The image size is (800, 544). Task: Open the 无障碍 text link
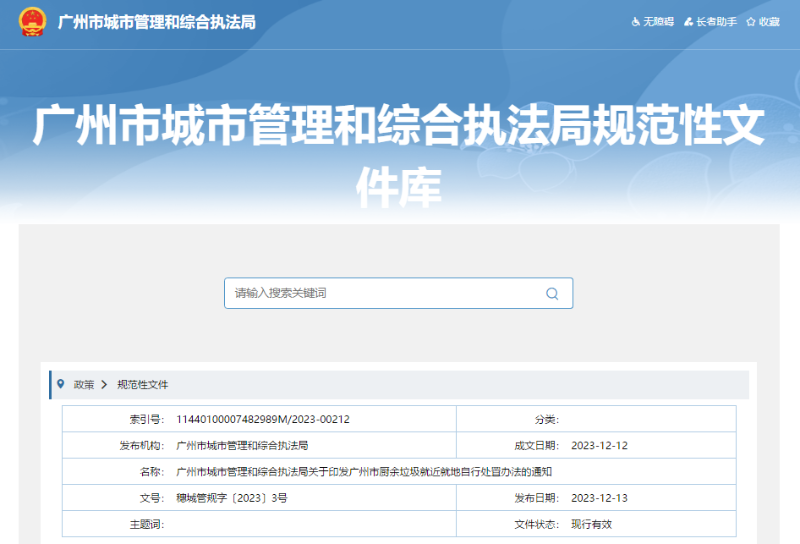[x=658, y=22]
